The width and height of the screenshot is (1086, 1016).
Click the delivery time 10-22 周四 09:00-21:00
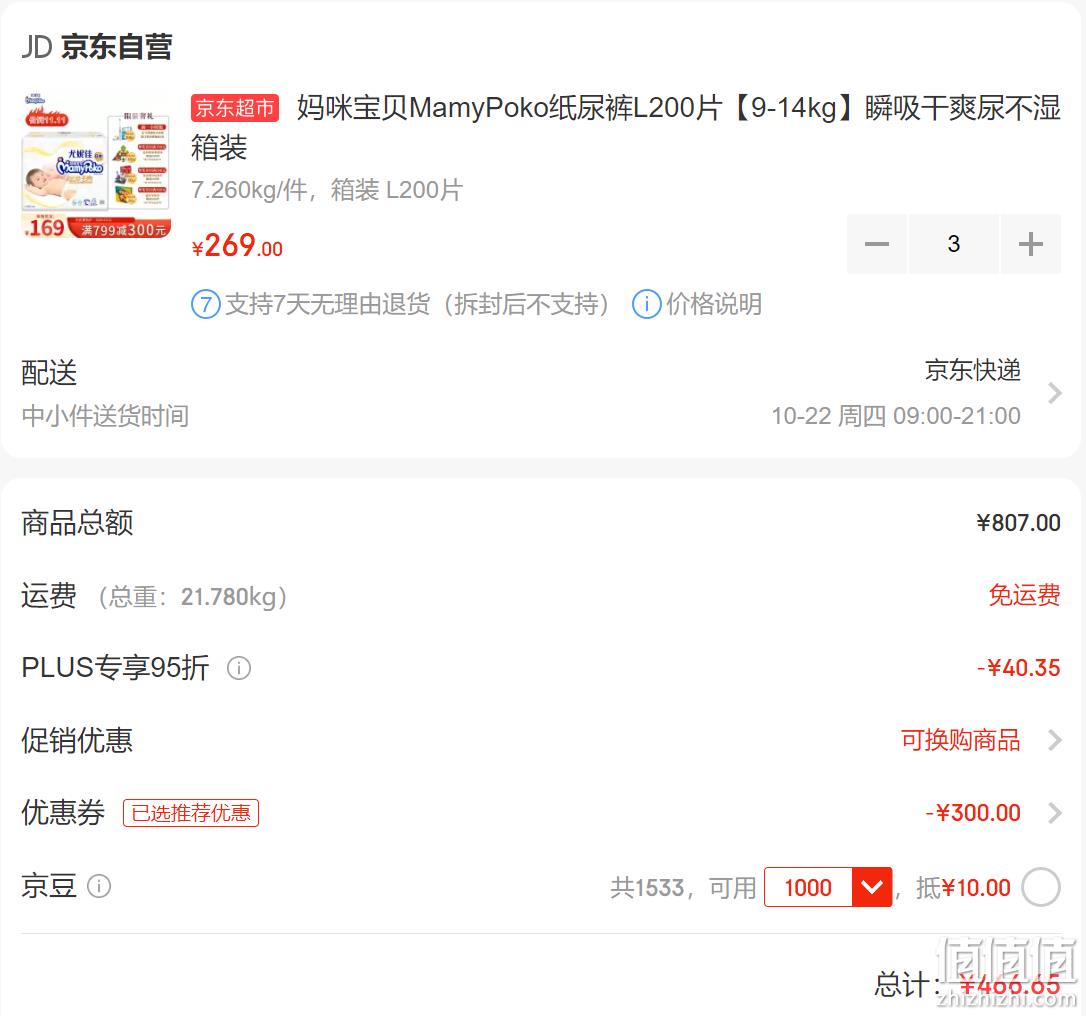(x=896, y=416)
